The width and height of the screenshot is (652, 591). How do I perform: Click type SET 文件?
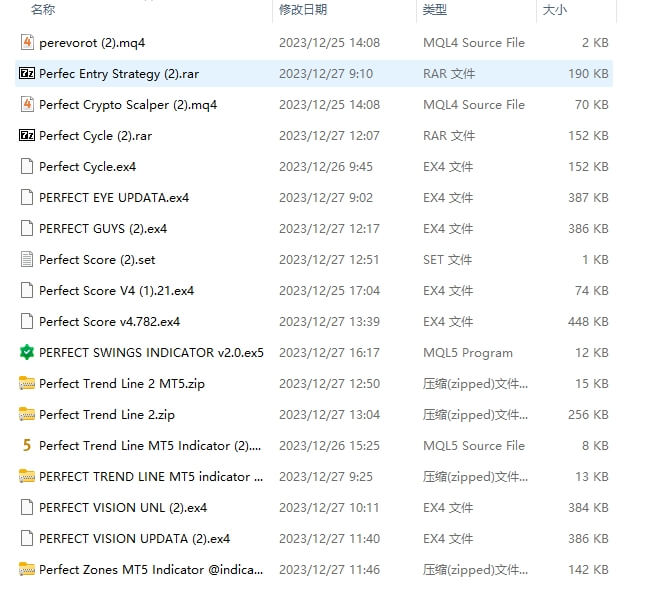tap(447, 260)
